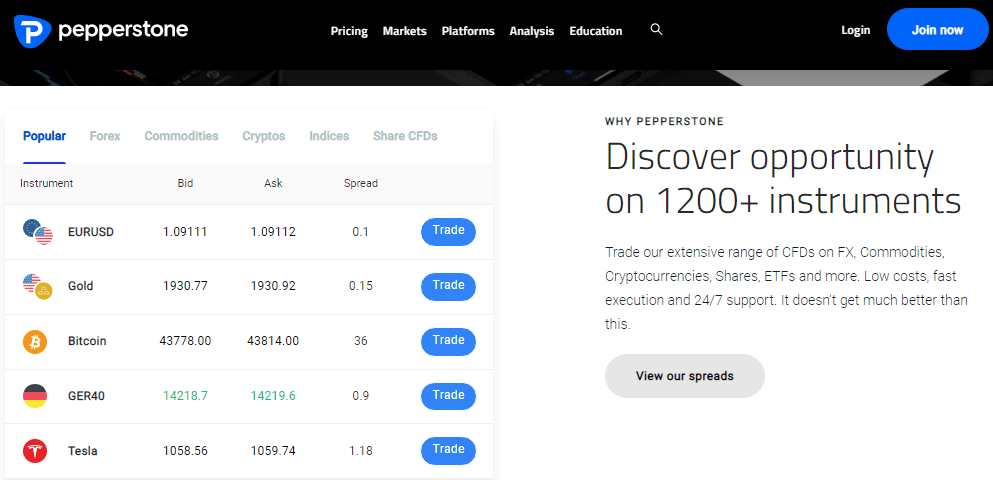Click Trade button for Tesla
Screen dimensions: 993x480
448,450
